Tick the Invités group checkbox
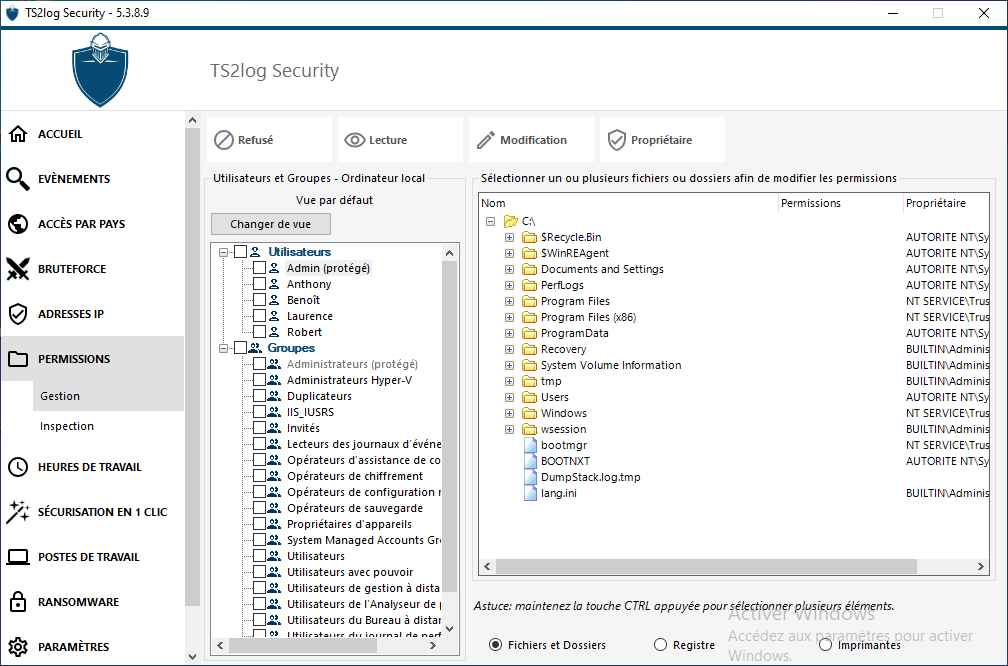The width and height of the screenshot is (1008, 666). 259,428
